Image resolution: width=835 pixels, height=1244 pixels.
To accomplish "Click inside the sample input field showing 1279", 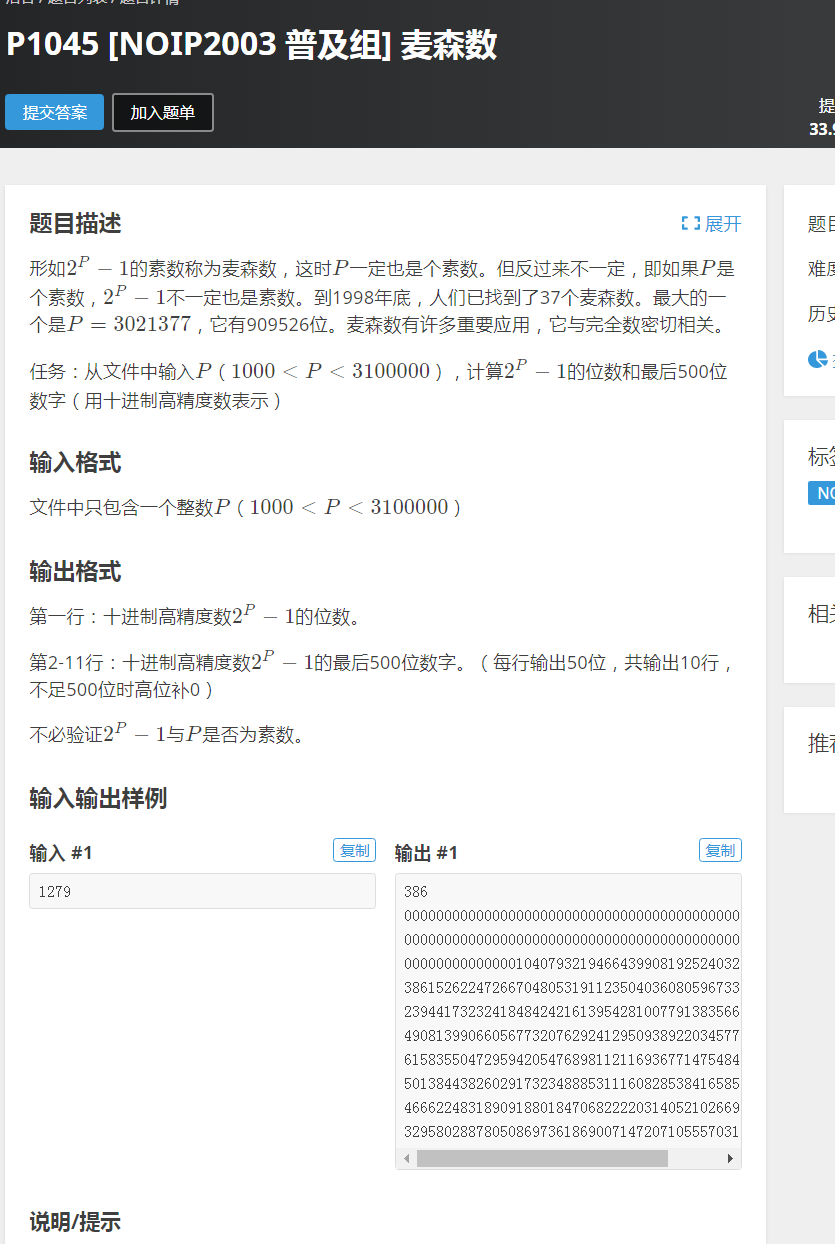I will [202, 891].
